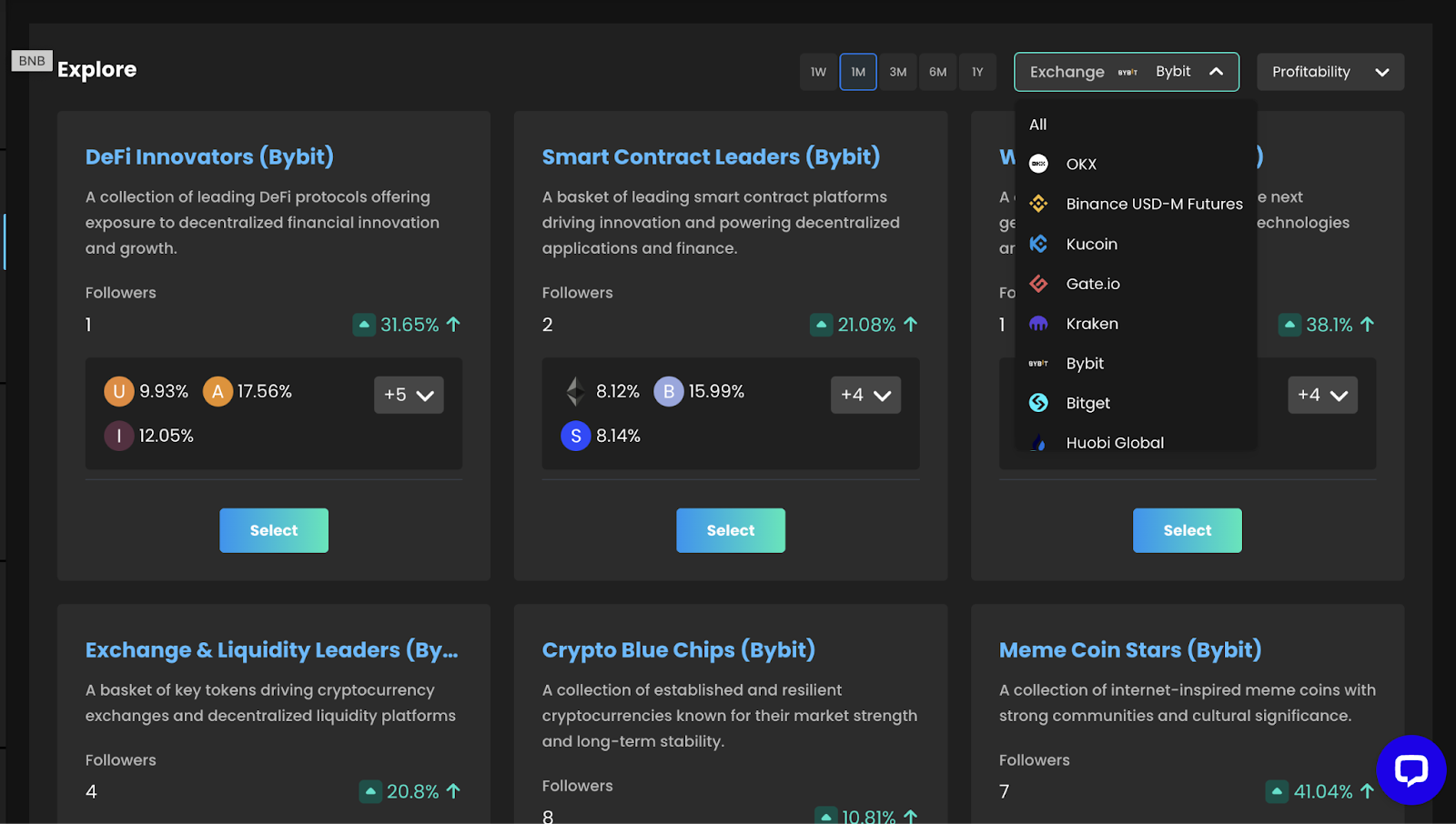Open the live chat support bubble
This screenshot has height=824, width=1456.
(1410, 769)
